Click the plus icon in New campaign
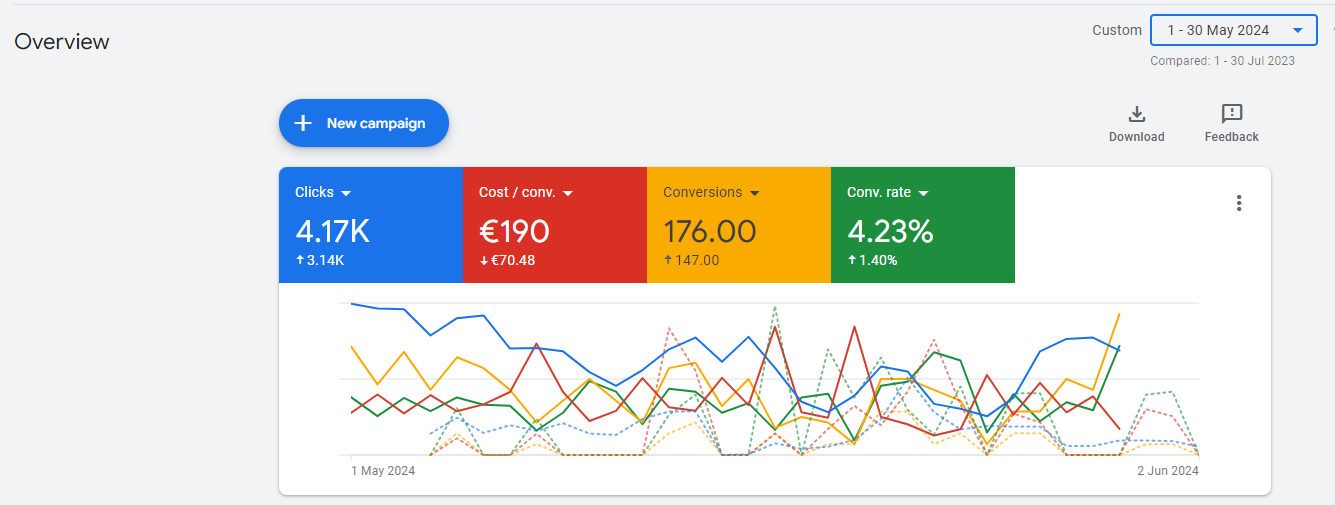The width and height of the screenshot is (1335, 505). tap(303, 123)
